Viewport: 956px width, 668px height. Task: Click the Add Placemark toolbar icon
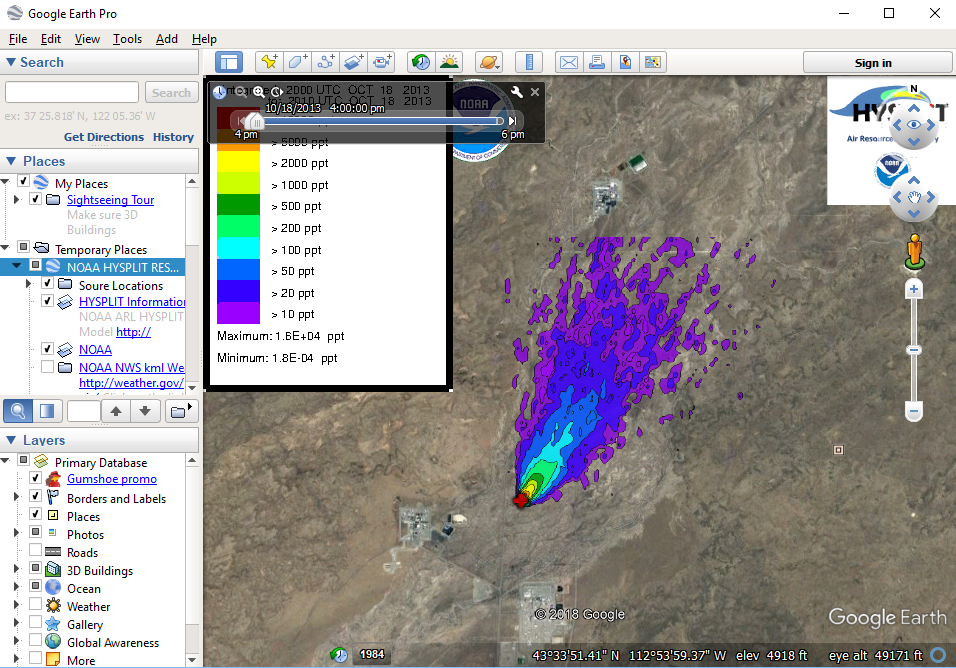[269, 62]
